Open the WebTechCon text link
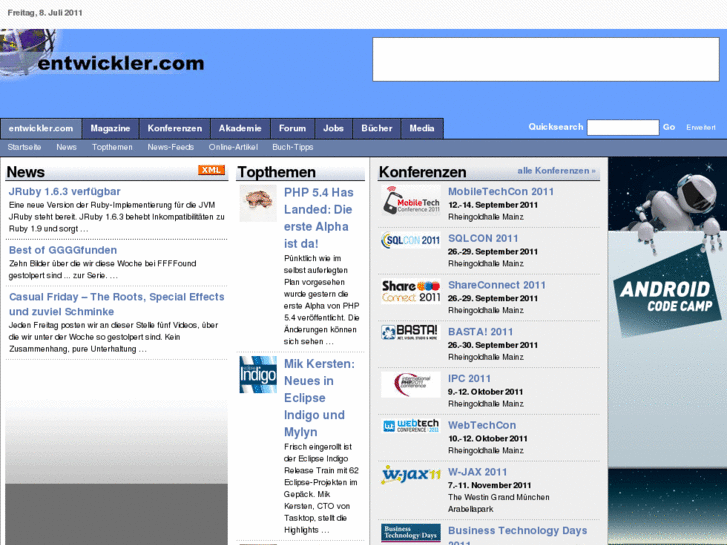Screen dimensions: 727x545 [x=482, y=425]
